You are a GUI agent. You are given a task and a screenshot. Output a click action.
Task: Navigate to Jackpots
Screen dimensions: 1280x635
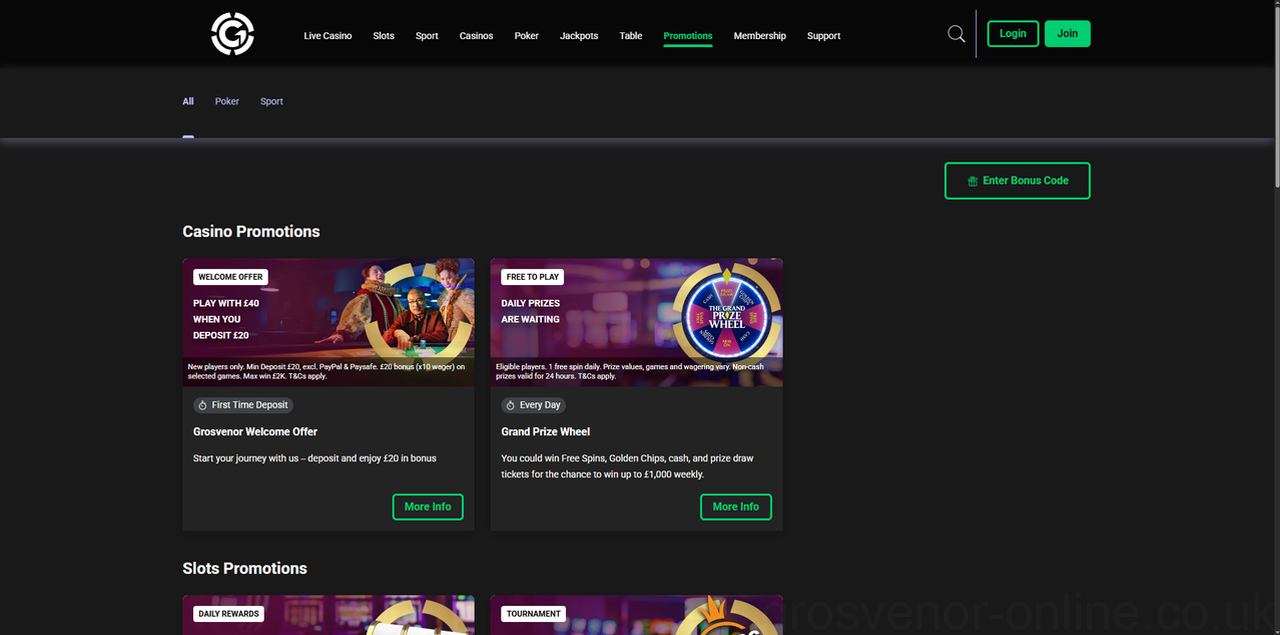tap(579, 36)
